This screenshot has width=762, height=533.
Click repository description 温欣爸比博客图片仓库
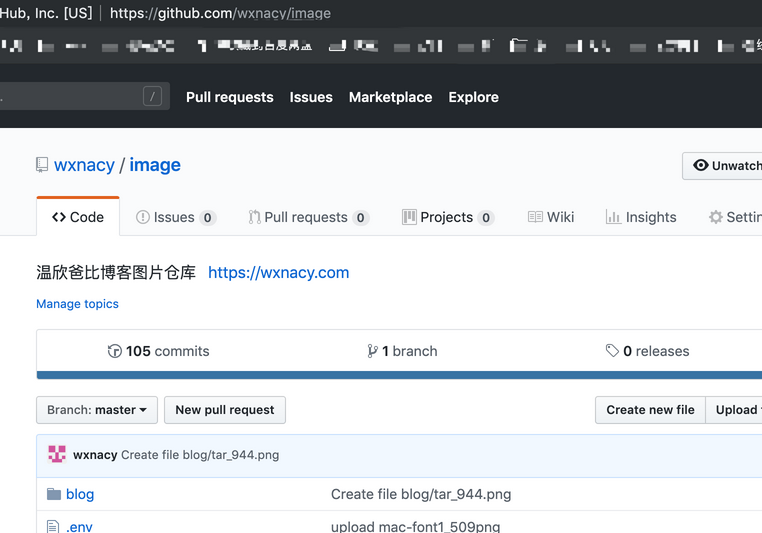click(x=116, y=273)
